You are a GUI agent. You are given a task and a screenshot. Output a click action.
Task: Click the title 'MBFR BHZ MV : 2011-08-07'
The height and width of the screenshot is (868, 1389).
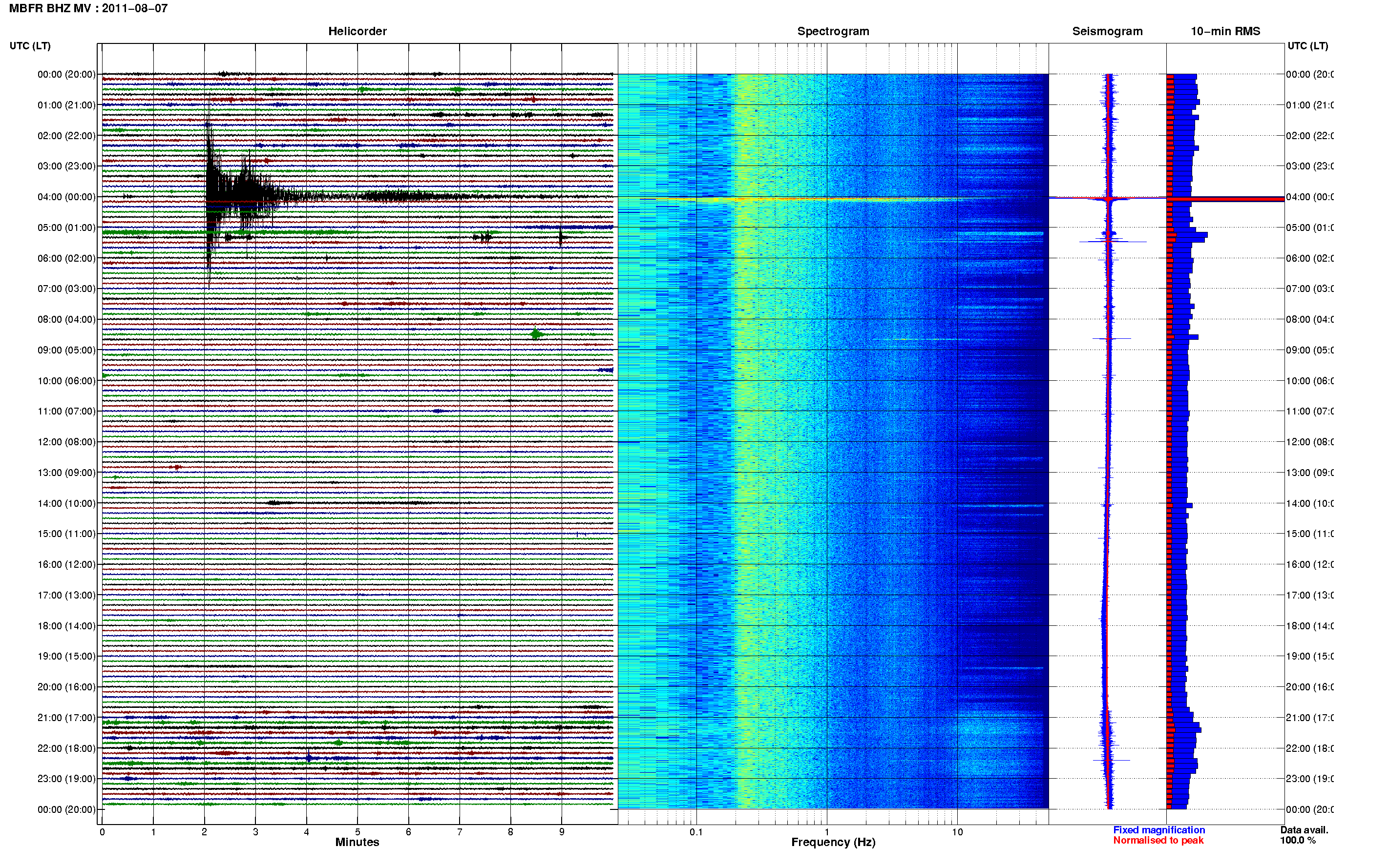tap(88, 9)
